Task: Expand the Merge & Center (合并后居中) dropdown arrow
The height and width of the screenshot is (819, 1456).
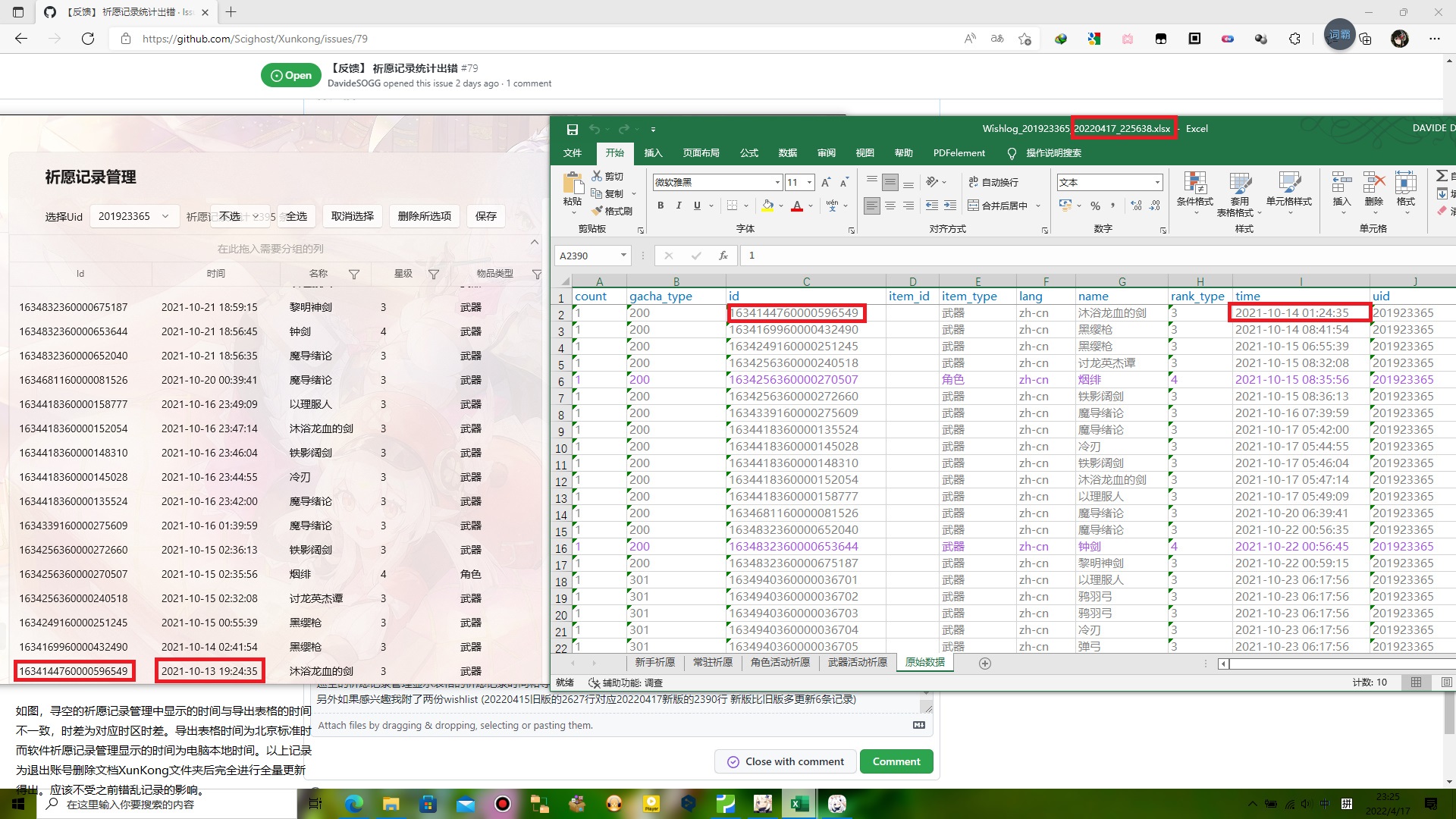Action: (1038, 206)
